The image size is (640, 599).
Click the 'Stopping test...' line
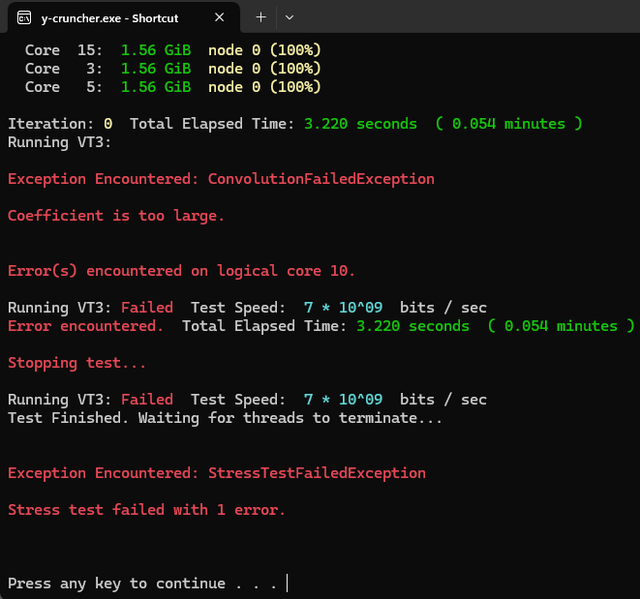pyautogui.click(x=76, y=363)
